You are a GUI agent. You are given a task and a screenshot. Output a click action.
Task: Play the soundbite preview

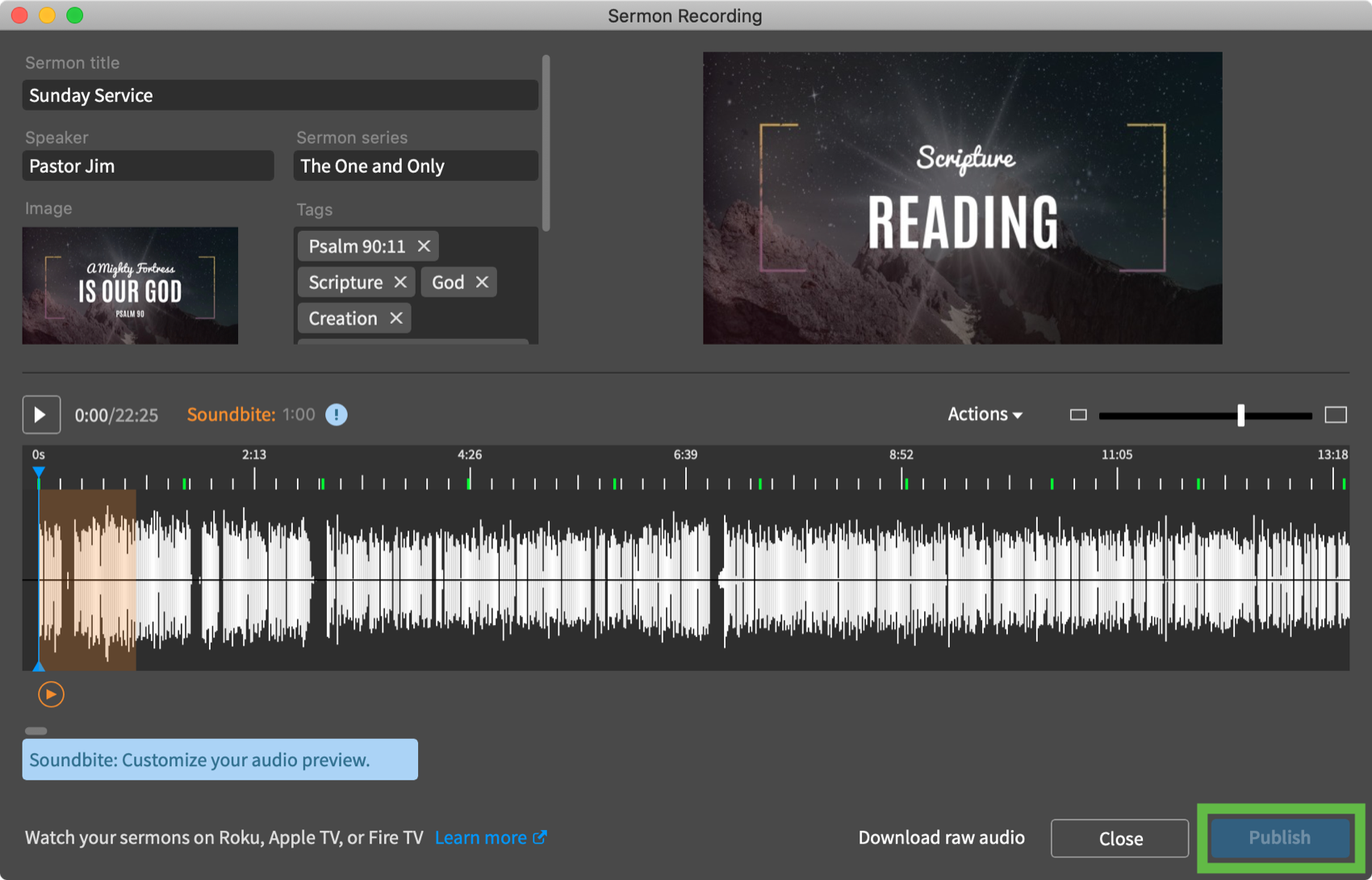coord(51,694)
